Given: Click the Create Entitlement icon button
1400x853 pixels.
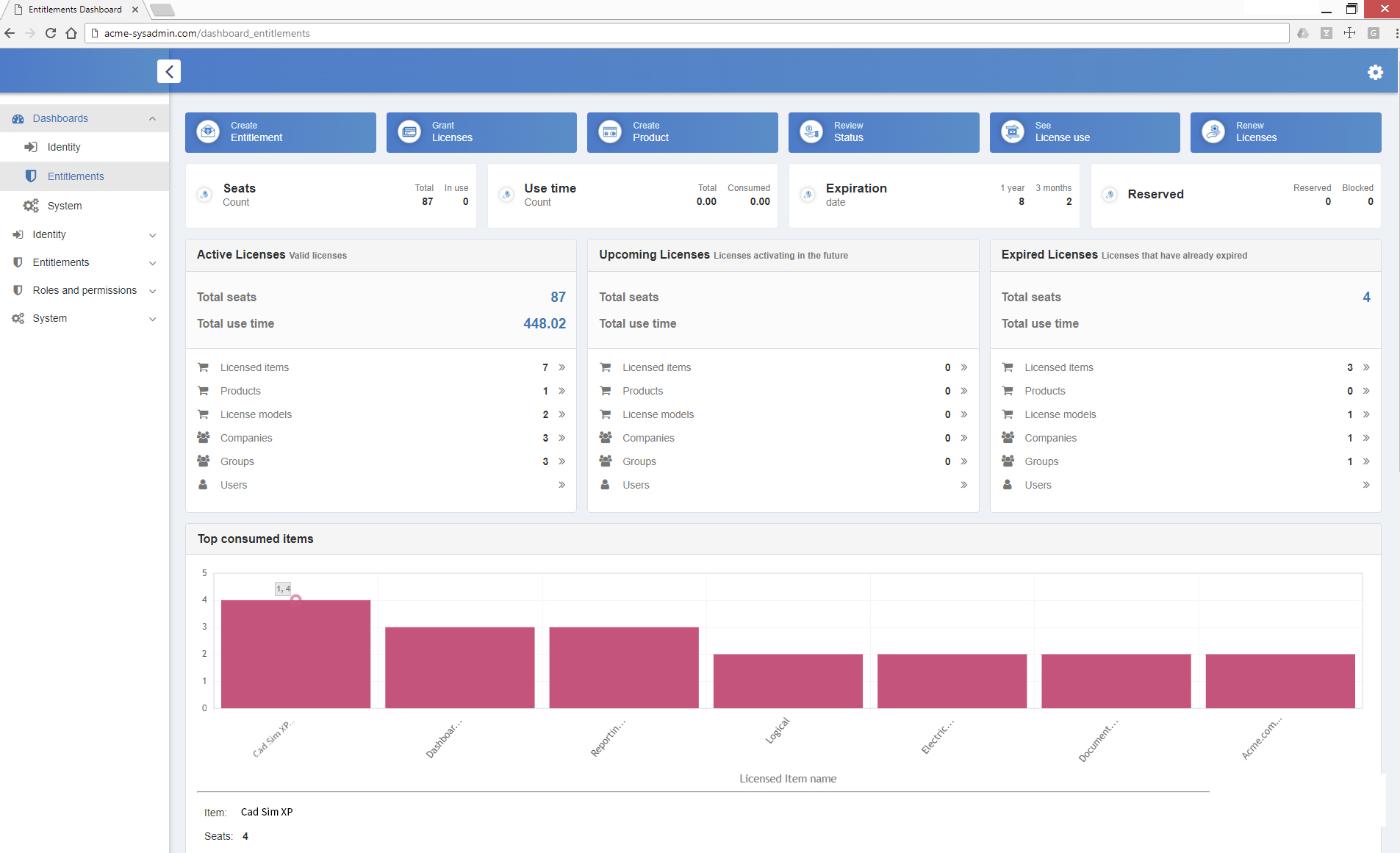Looking at the screenshot, I should (x=208, y=132).
